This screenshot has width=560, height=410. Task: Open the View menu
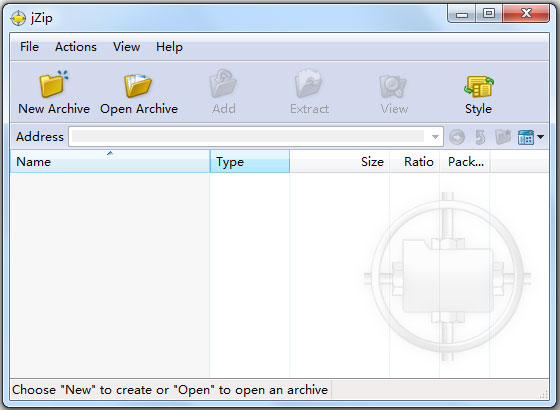(126, 47)
